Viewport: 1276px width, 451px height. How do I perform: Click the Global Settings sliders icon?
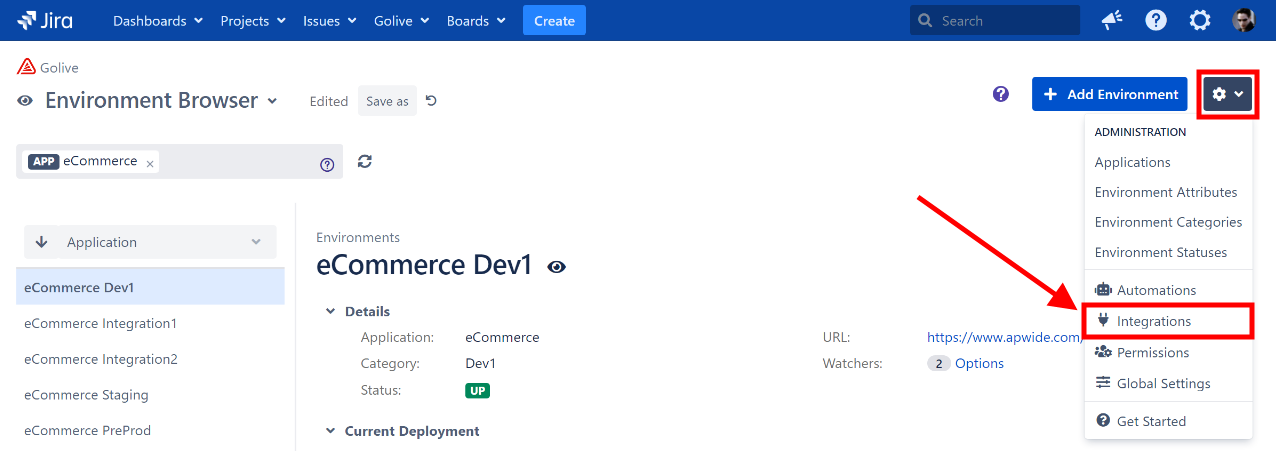click(x=1103, y=383)
